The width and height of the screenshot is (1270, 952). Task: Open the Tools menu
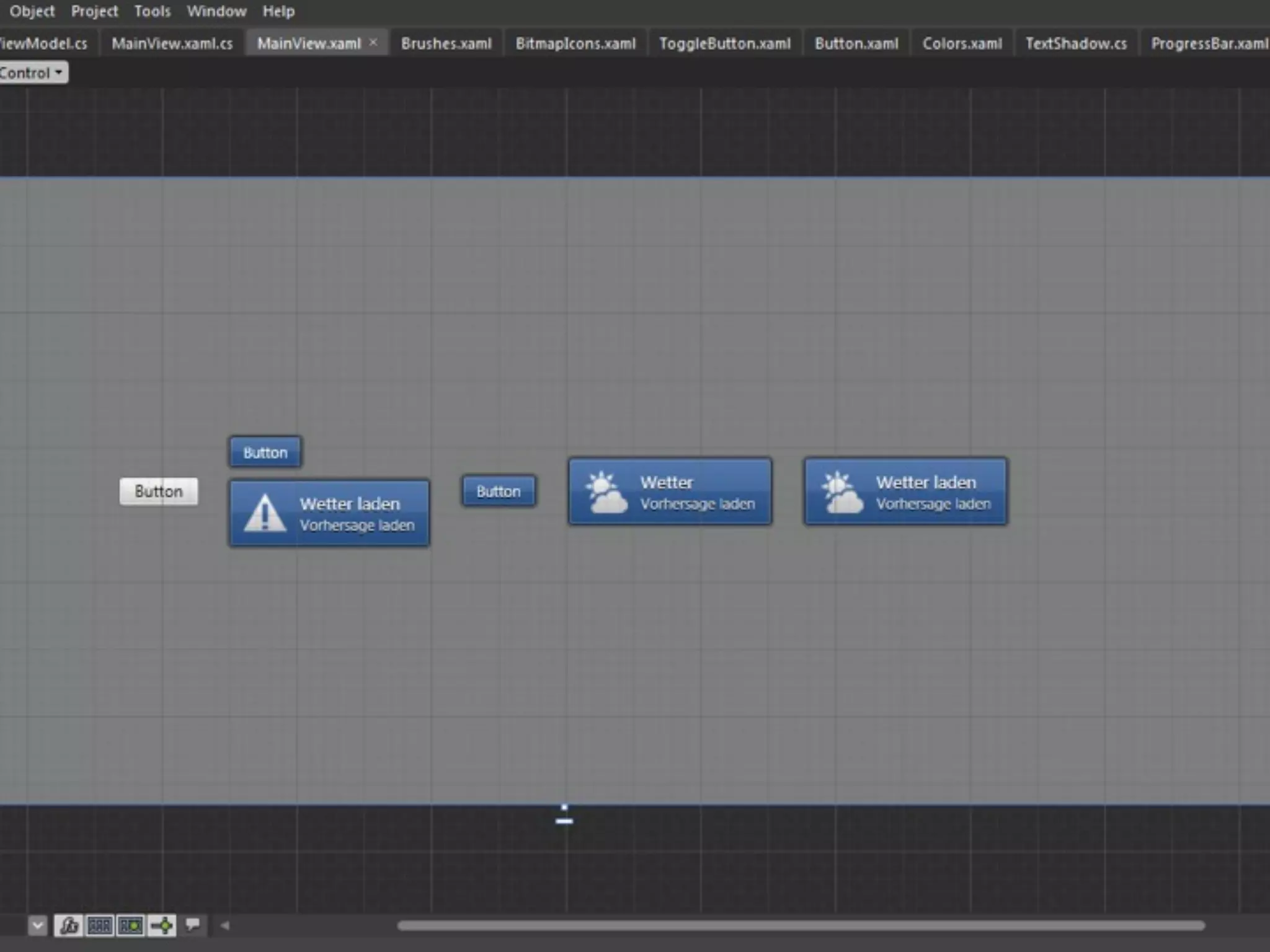152,11
